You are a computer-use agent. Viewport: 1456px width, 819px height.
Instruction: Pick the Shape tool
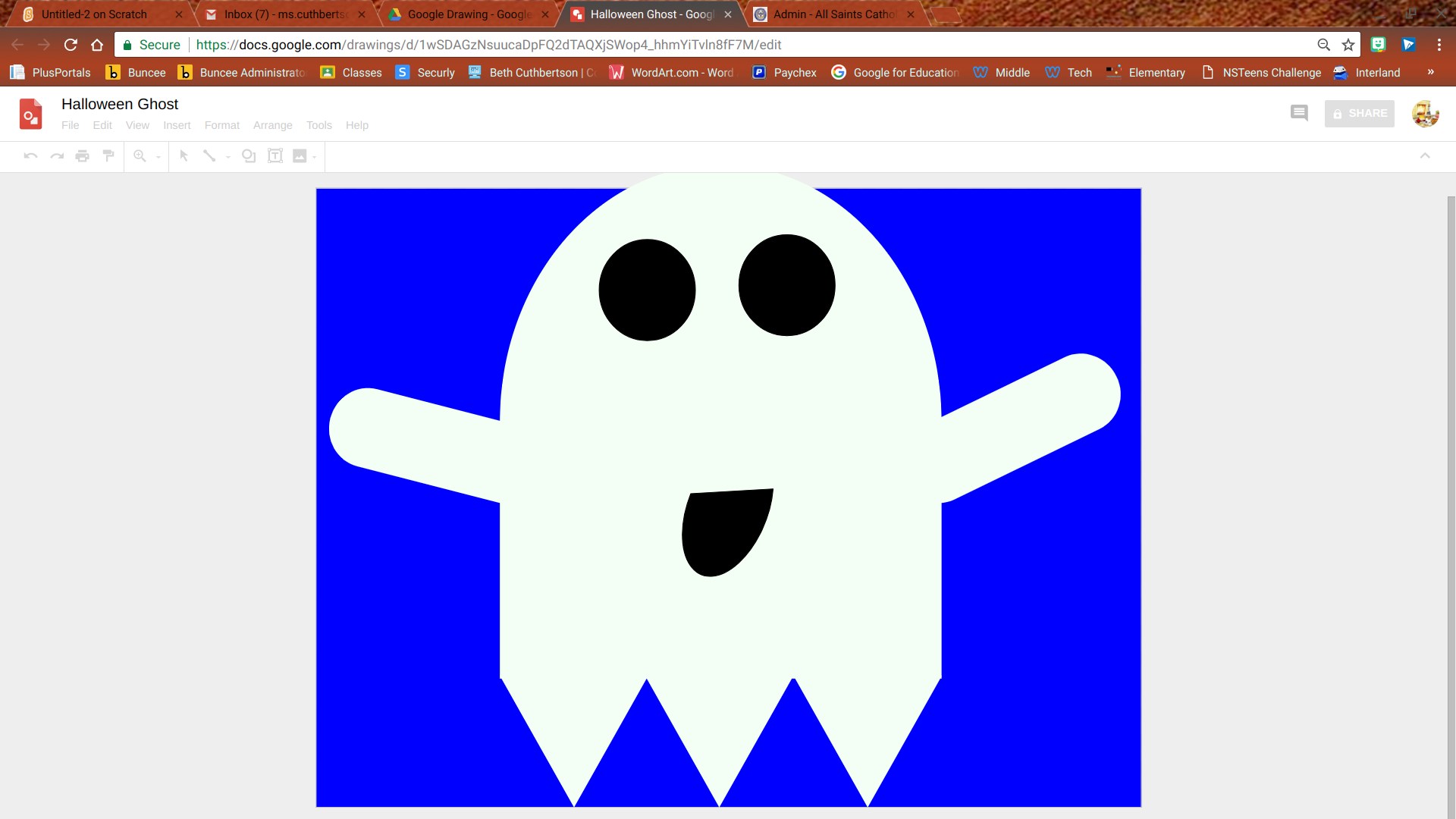coord(249,156)
